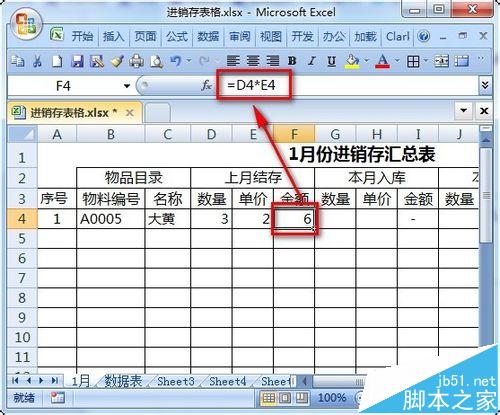Select cell containing 大黄

pos(168,219)
